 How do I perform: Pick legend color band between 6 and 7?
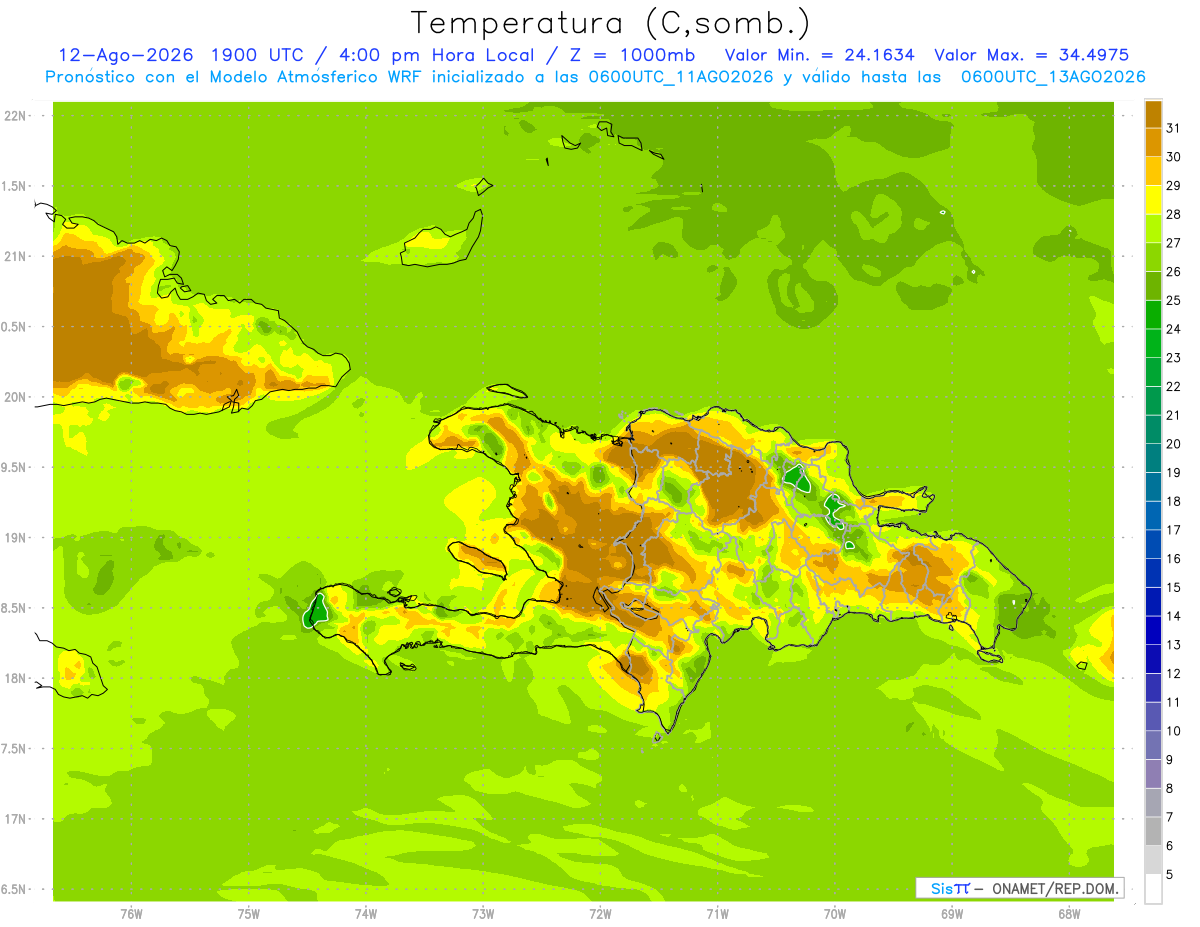pos(1153,832)
